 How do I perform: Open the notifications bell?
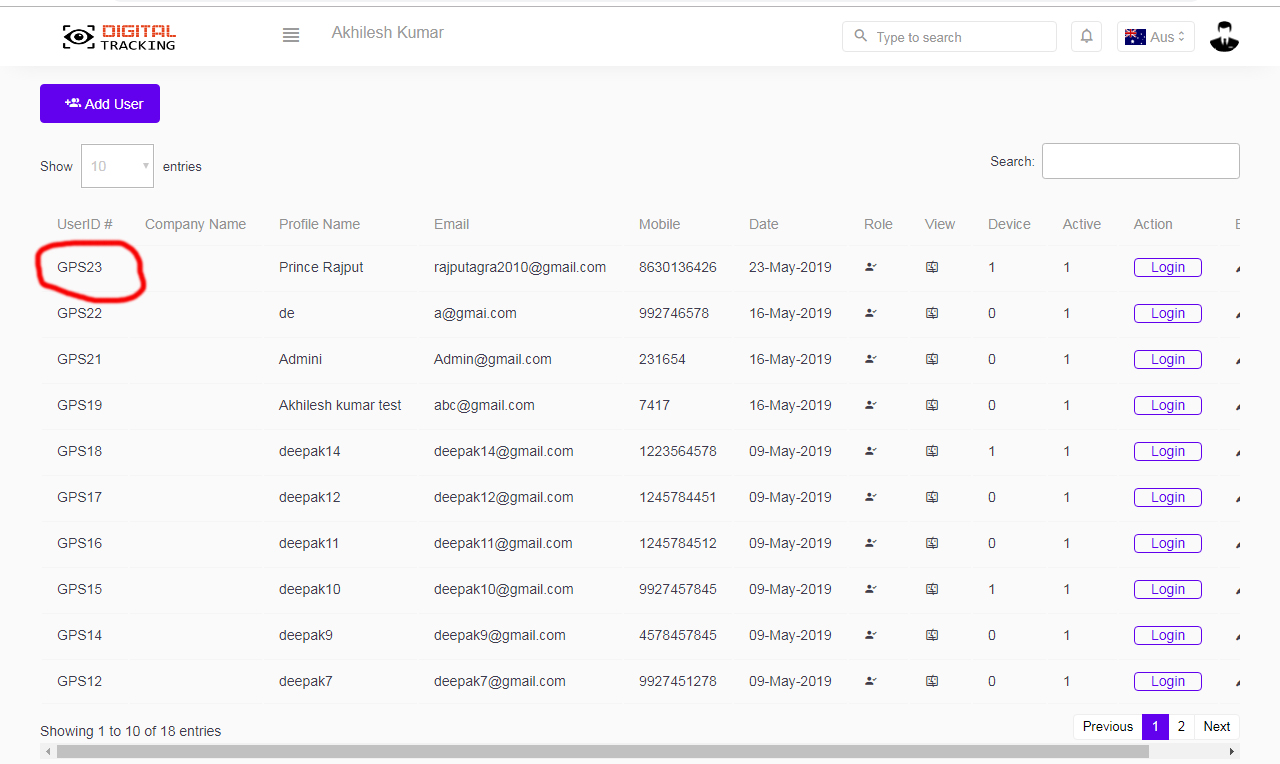tap(1087, 37)
